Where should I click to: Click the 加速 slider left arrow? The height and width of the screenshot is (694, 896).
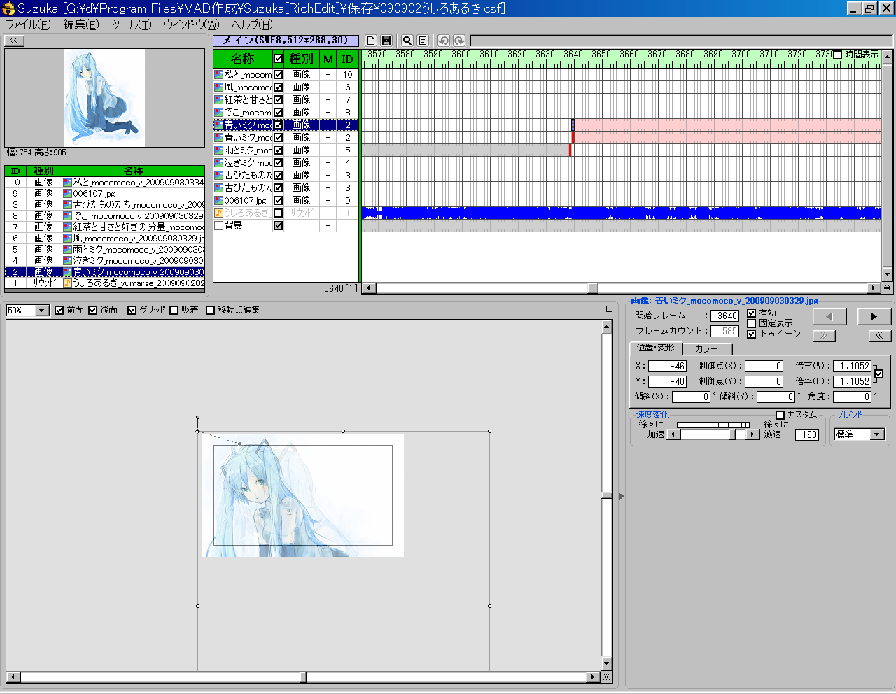(673, 434)
